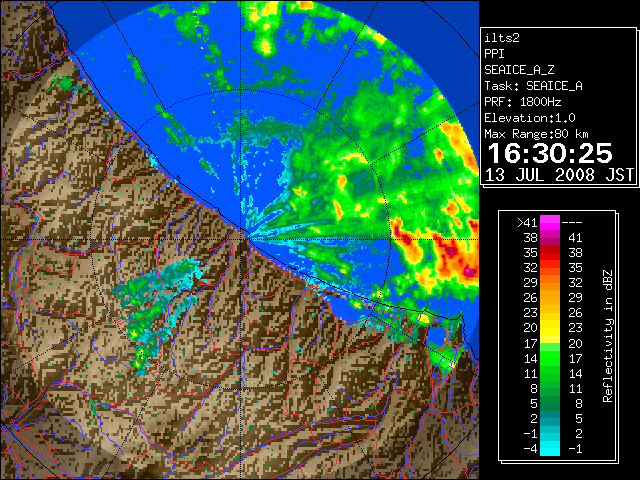Click the green 11 dBZ legend swatch
The width and height of the screenshot is (640, 480).
click(x=550, y=373)
